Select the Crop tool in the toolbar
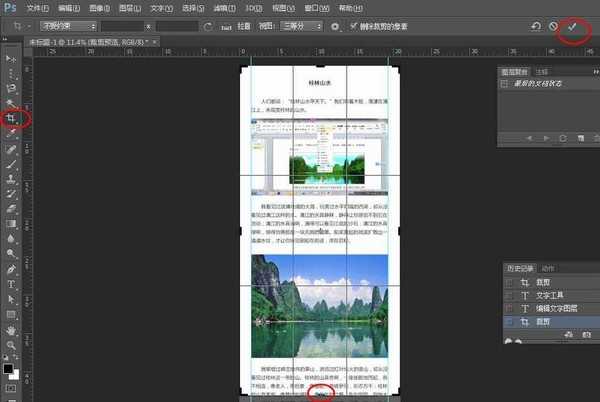Screen dimensions: 600x402 point(12,118)
